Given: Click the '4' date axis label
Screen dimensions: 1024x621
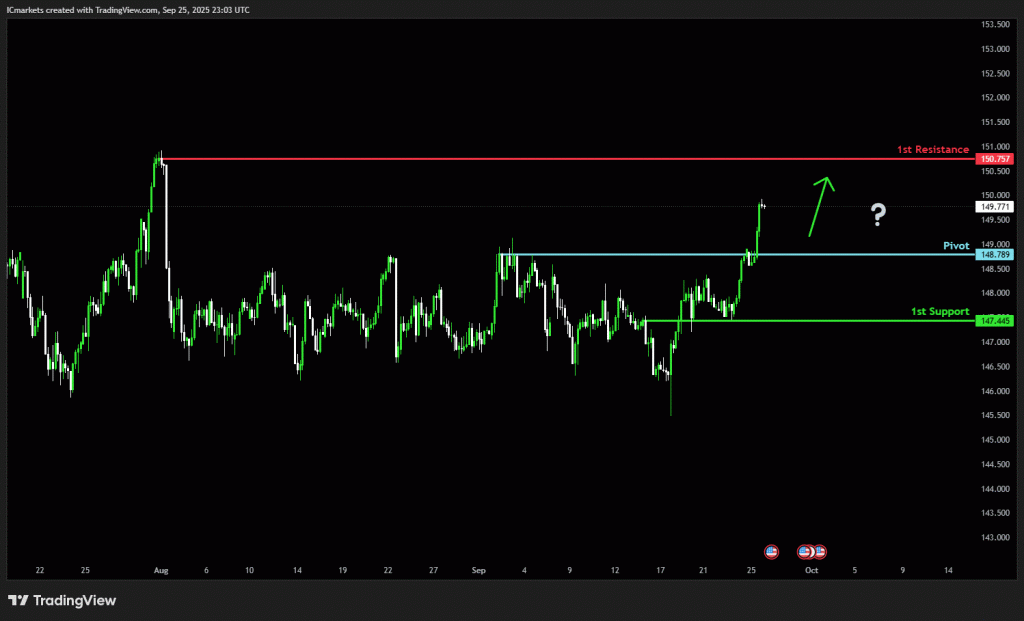Looking at the screenshot, I should tap(524, 570).
